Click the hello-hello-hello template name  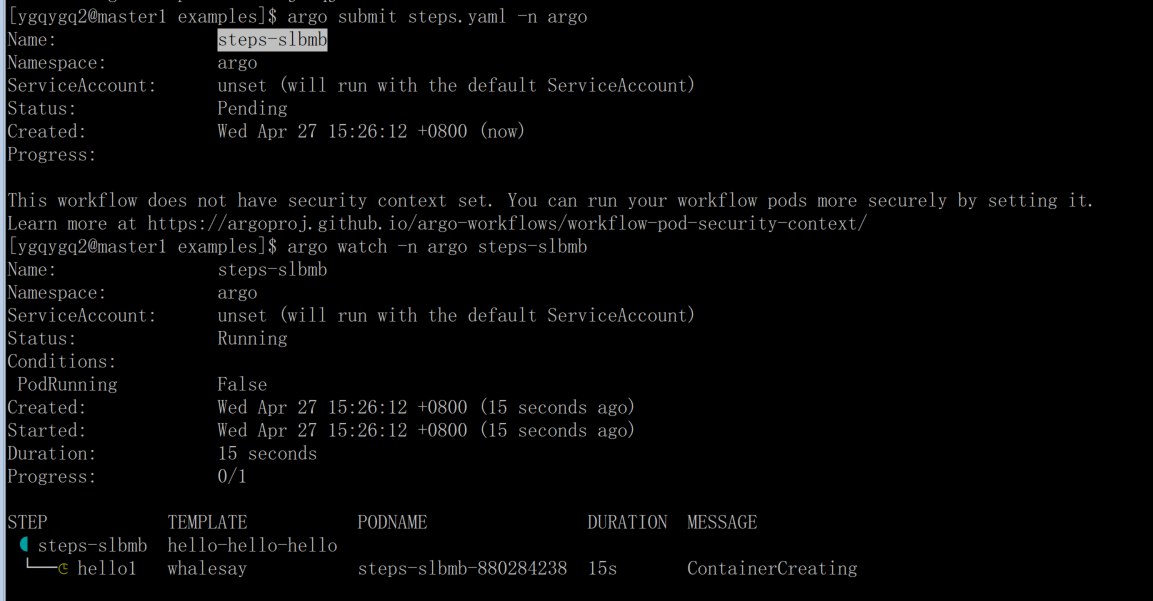[252, 546]
